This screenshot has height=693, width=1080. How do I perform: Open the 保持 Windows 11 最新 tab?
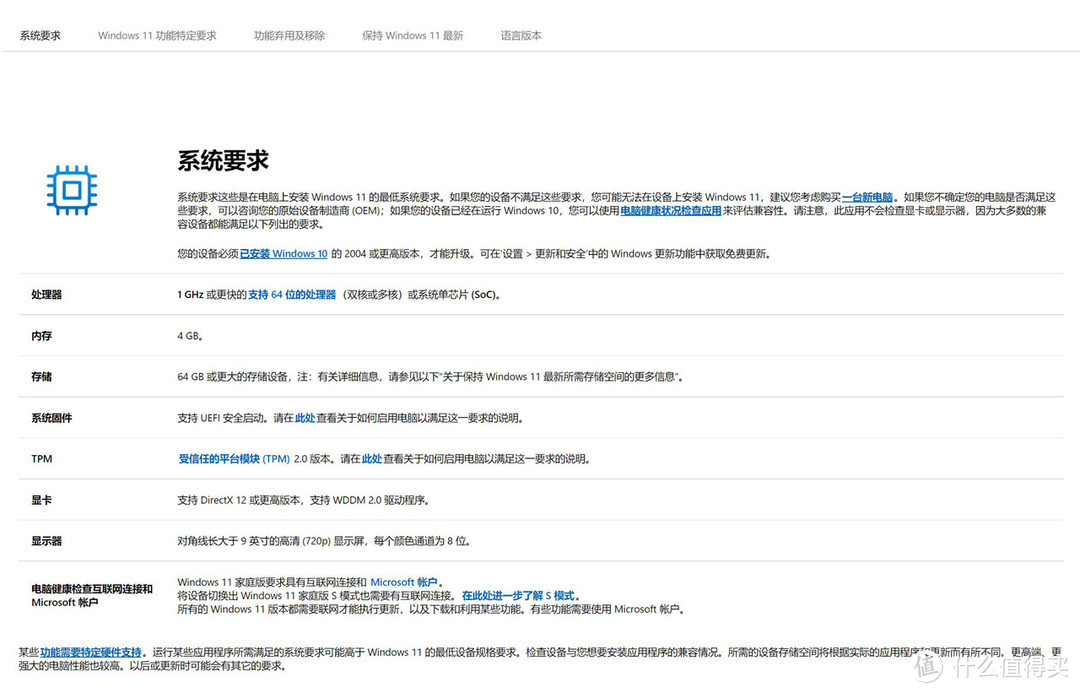coord(412,35)
